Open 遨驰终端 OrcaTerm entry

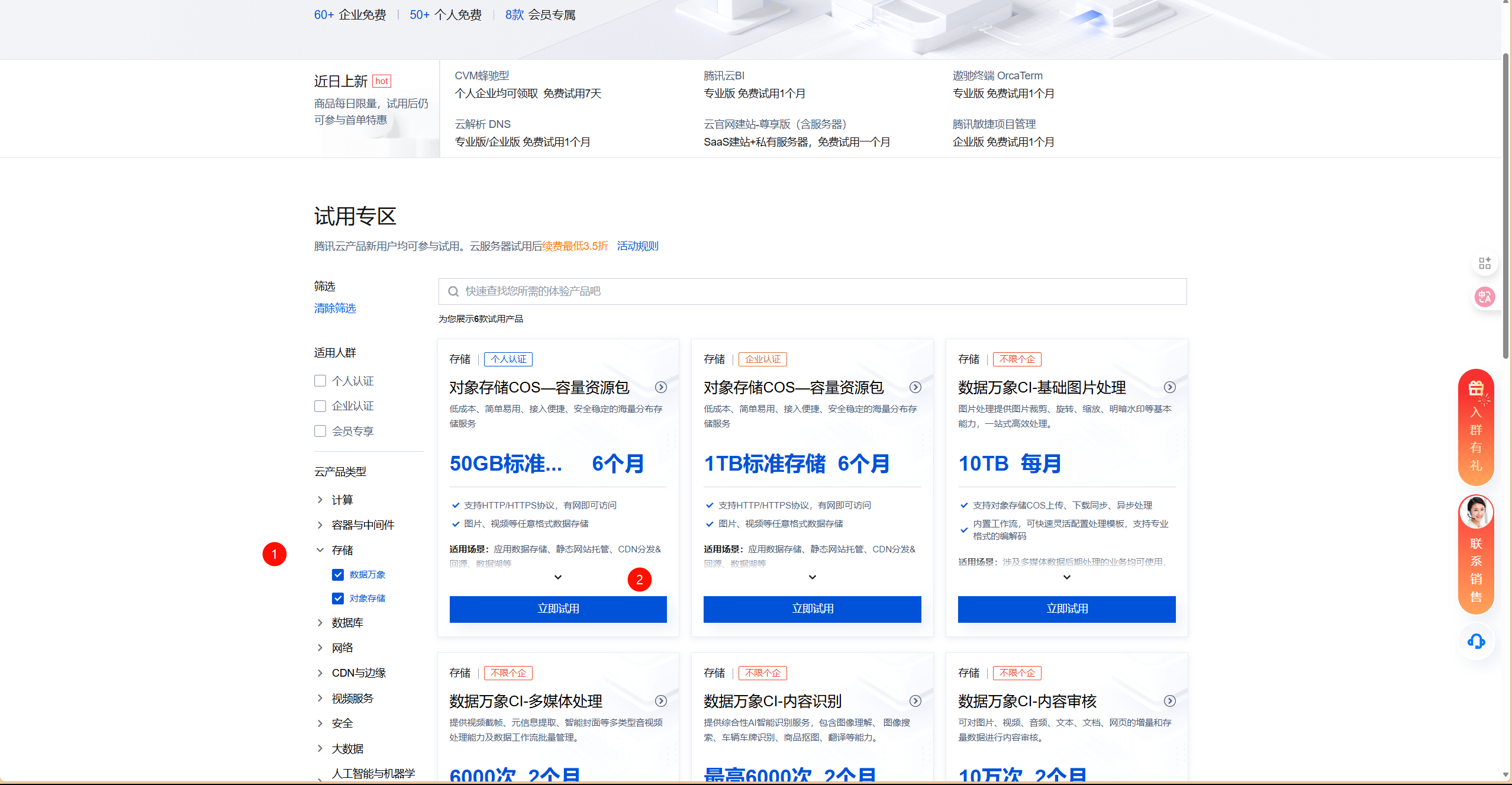(x=1004, y=85)
